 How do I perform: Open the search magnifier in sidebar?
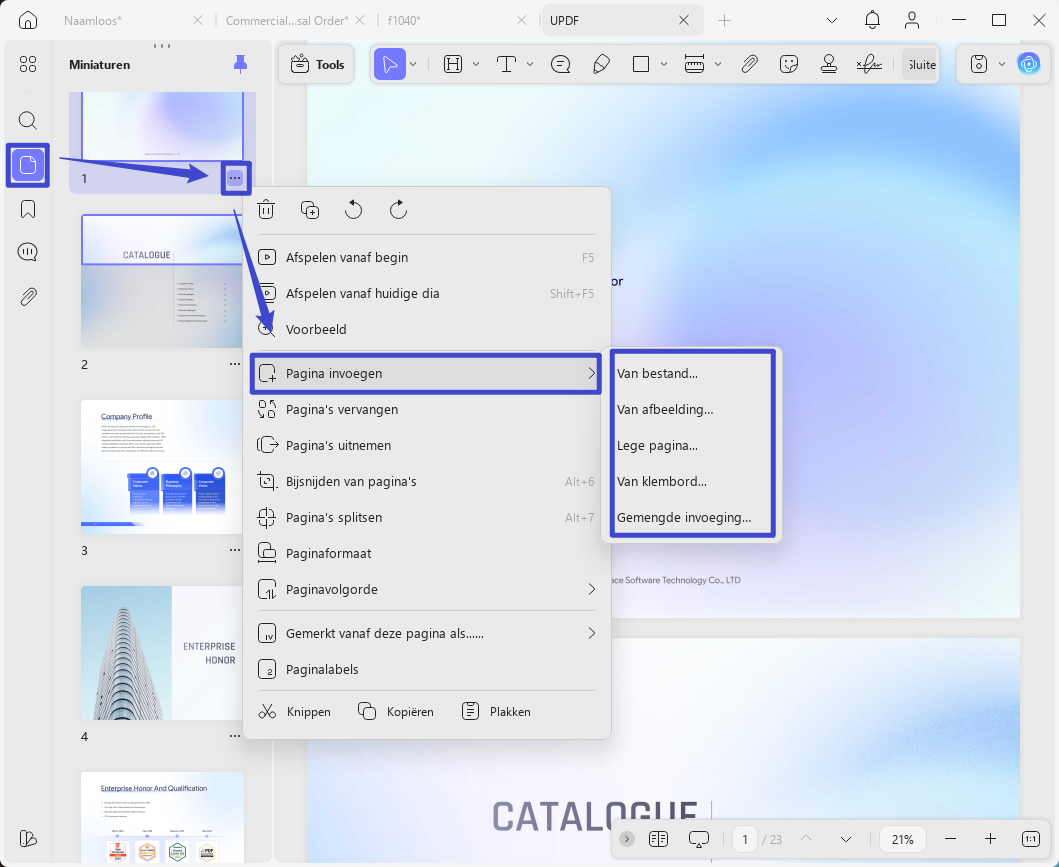(28, 120)
